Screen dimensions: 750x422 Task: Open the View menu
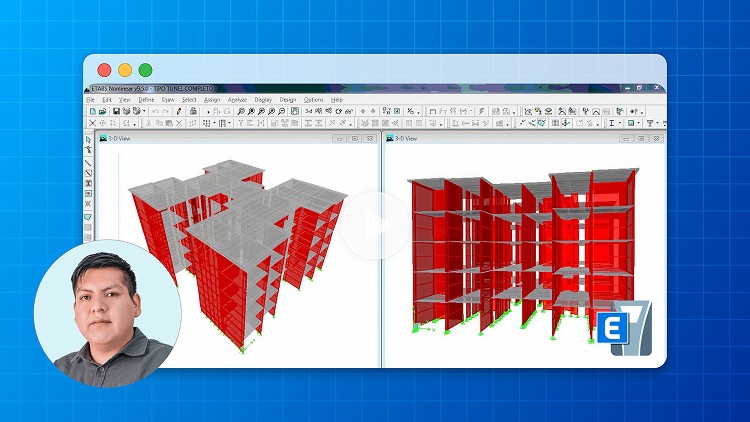pos(125,100)
